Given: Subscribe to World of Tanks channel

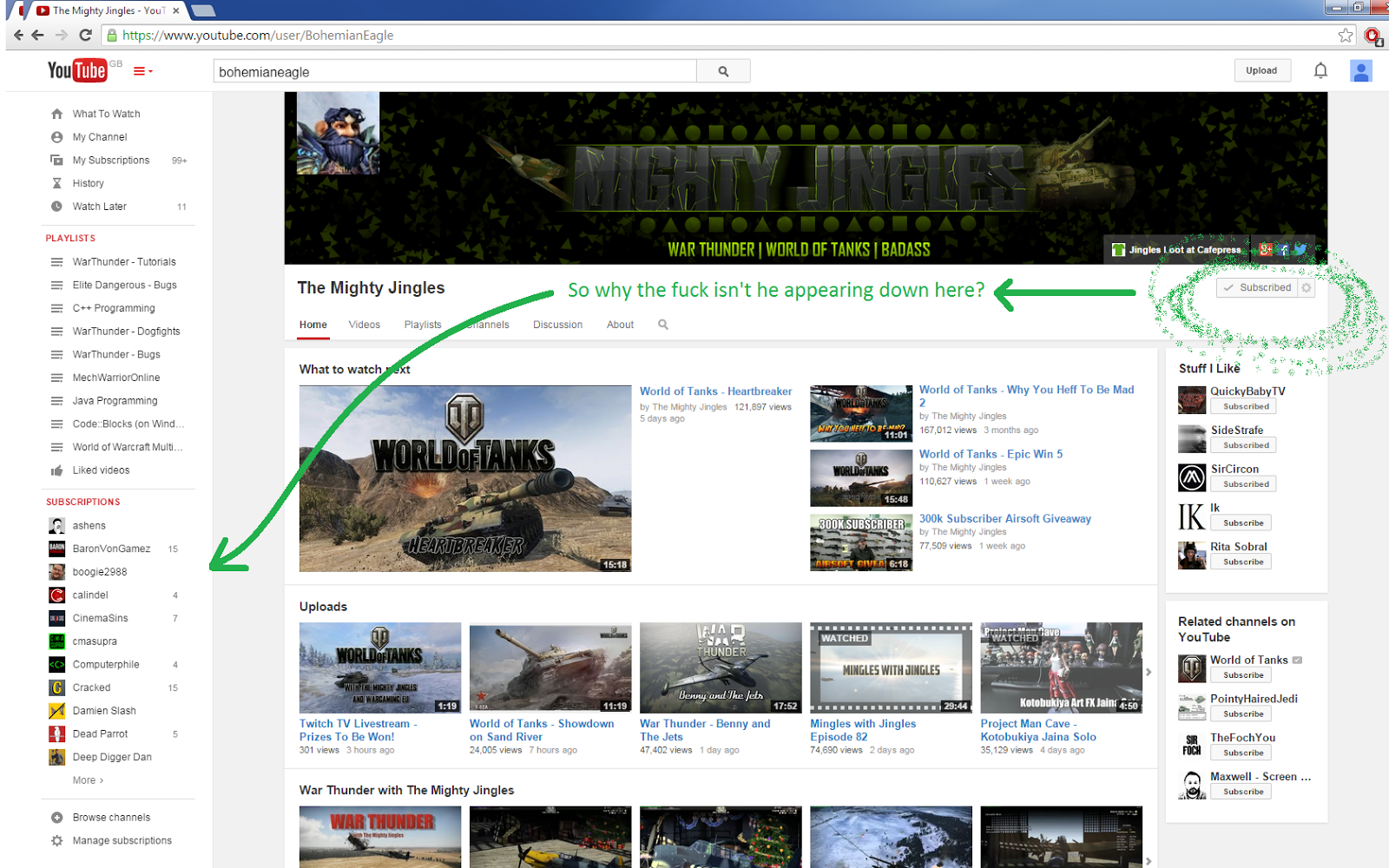Looking at the screenshot, I should pos(1243,675).
